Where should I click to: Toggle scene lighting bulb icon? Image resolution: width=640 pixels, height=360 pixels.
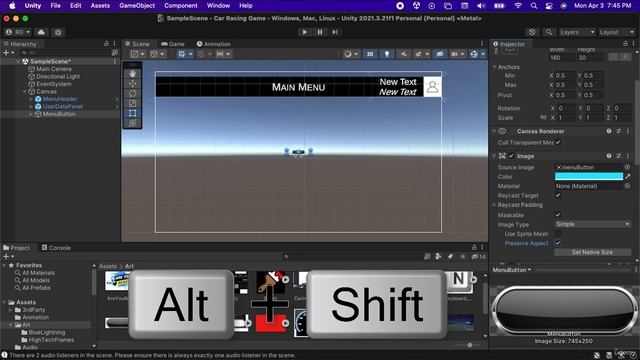coord(387,54)
